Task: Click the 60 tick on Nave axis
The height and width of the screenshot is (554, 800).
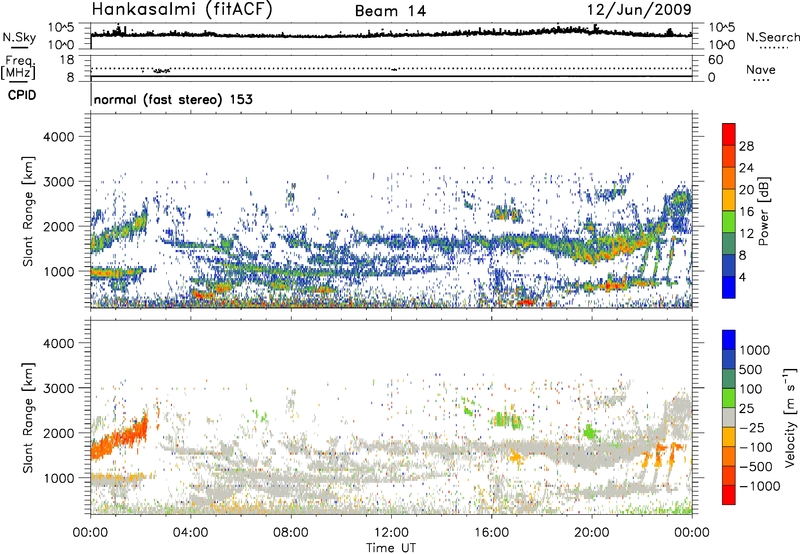Action: pyautogui.click(x=715, y=60)
